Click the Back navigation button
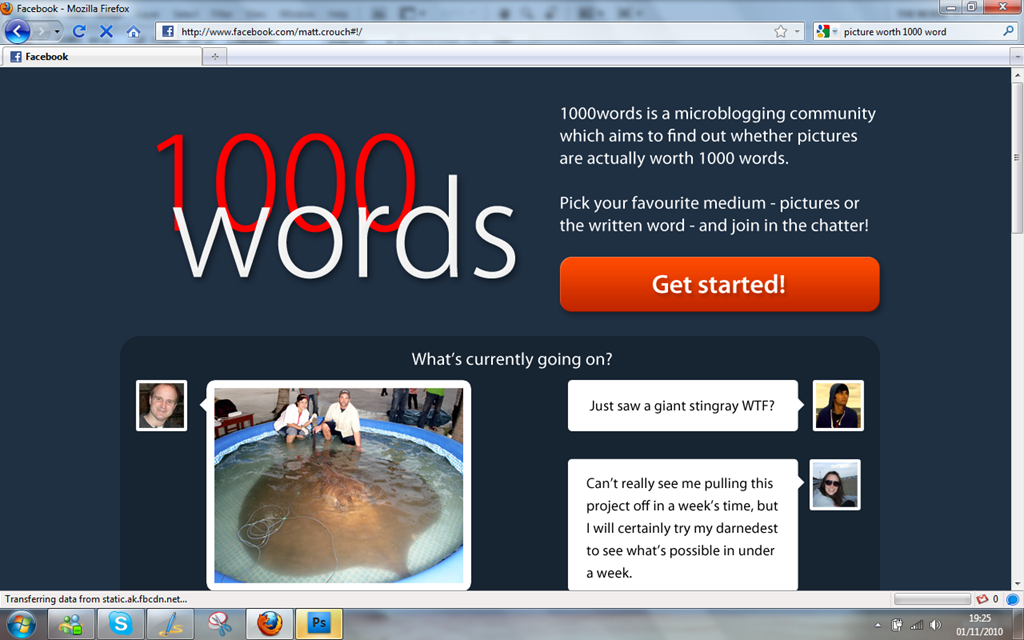 point(18,31)
